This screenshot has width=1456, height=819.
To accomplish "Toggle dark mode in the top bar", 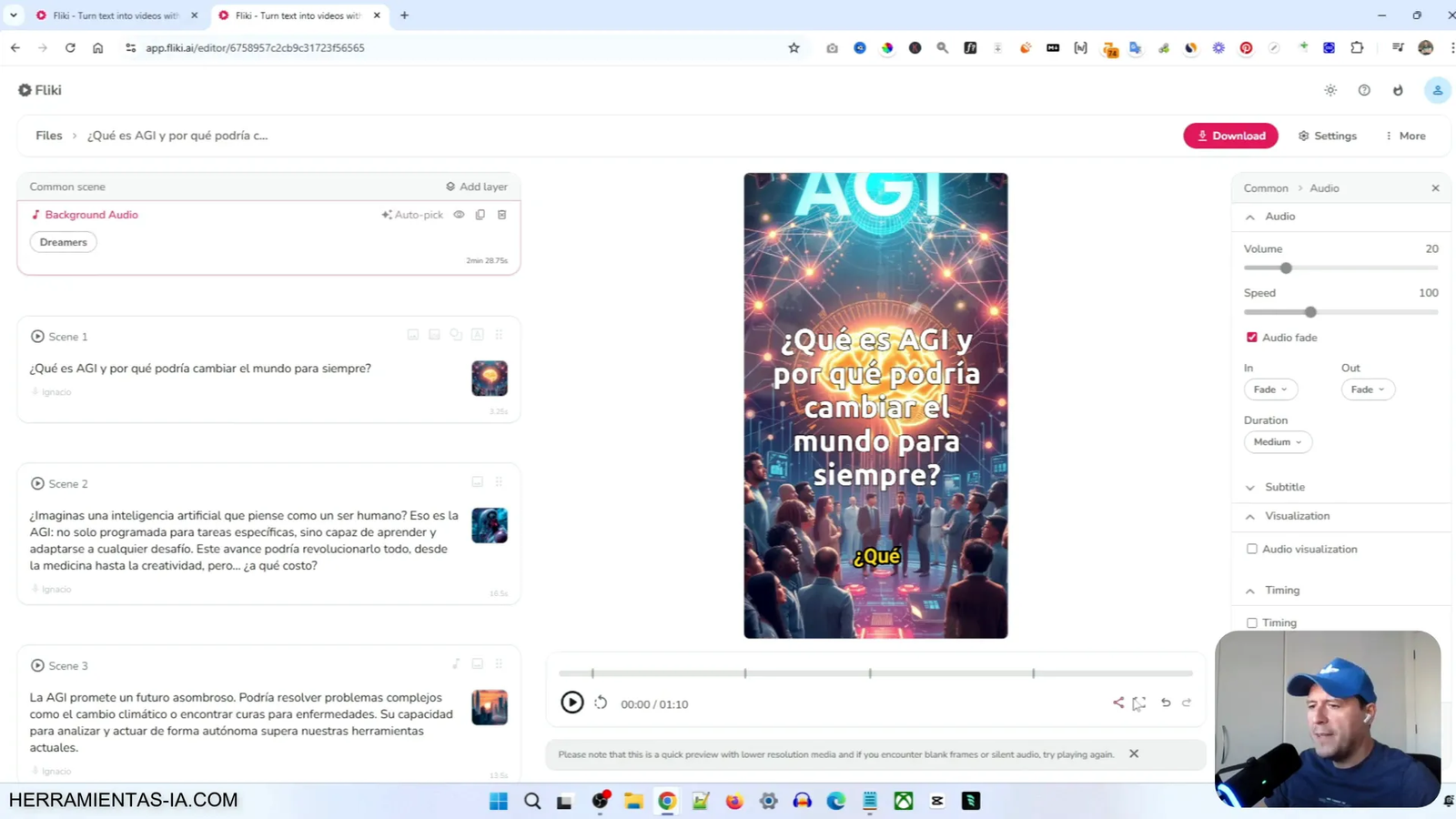I will [x=1330, y=90].
